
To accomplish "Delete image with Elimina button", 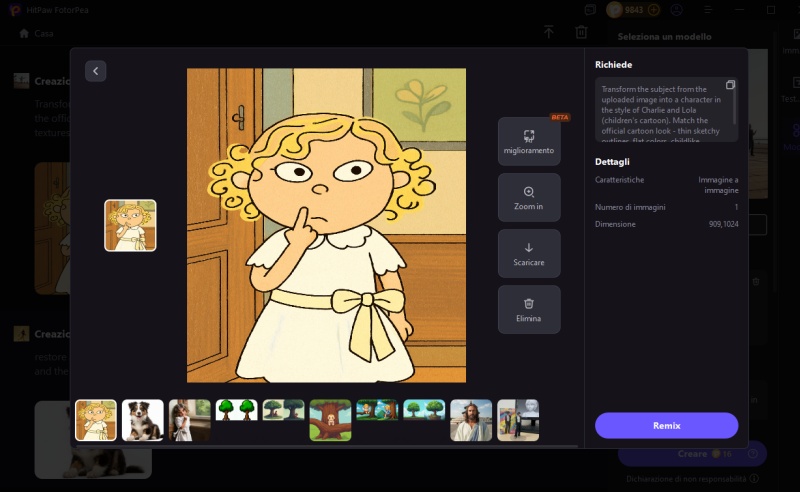I will [x=529, y=310].
